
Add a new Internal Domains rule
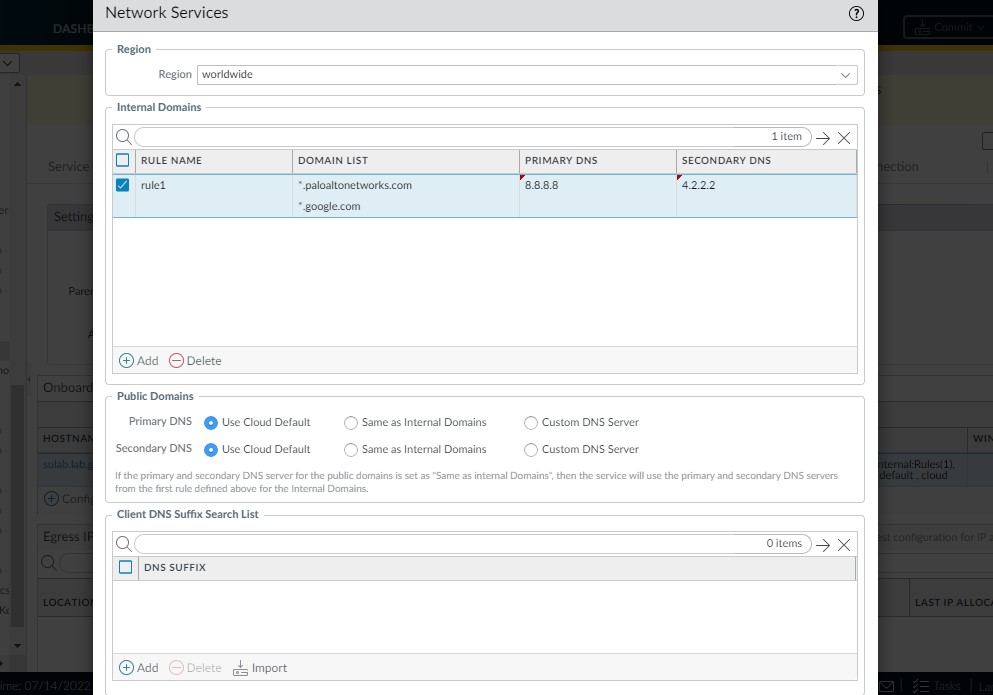[138, 360]
